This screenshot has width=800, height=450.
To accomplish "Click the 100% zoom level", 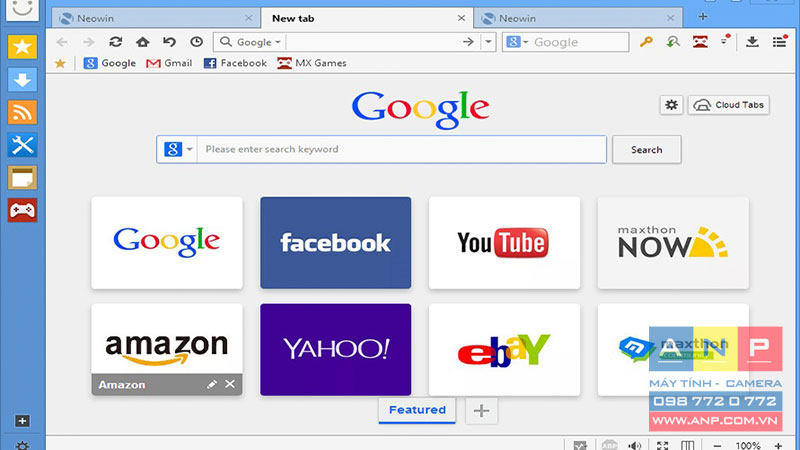I will [x=748, y=446].
